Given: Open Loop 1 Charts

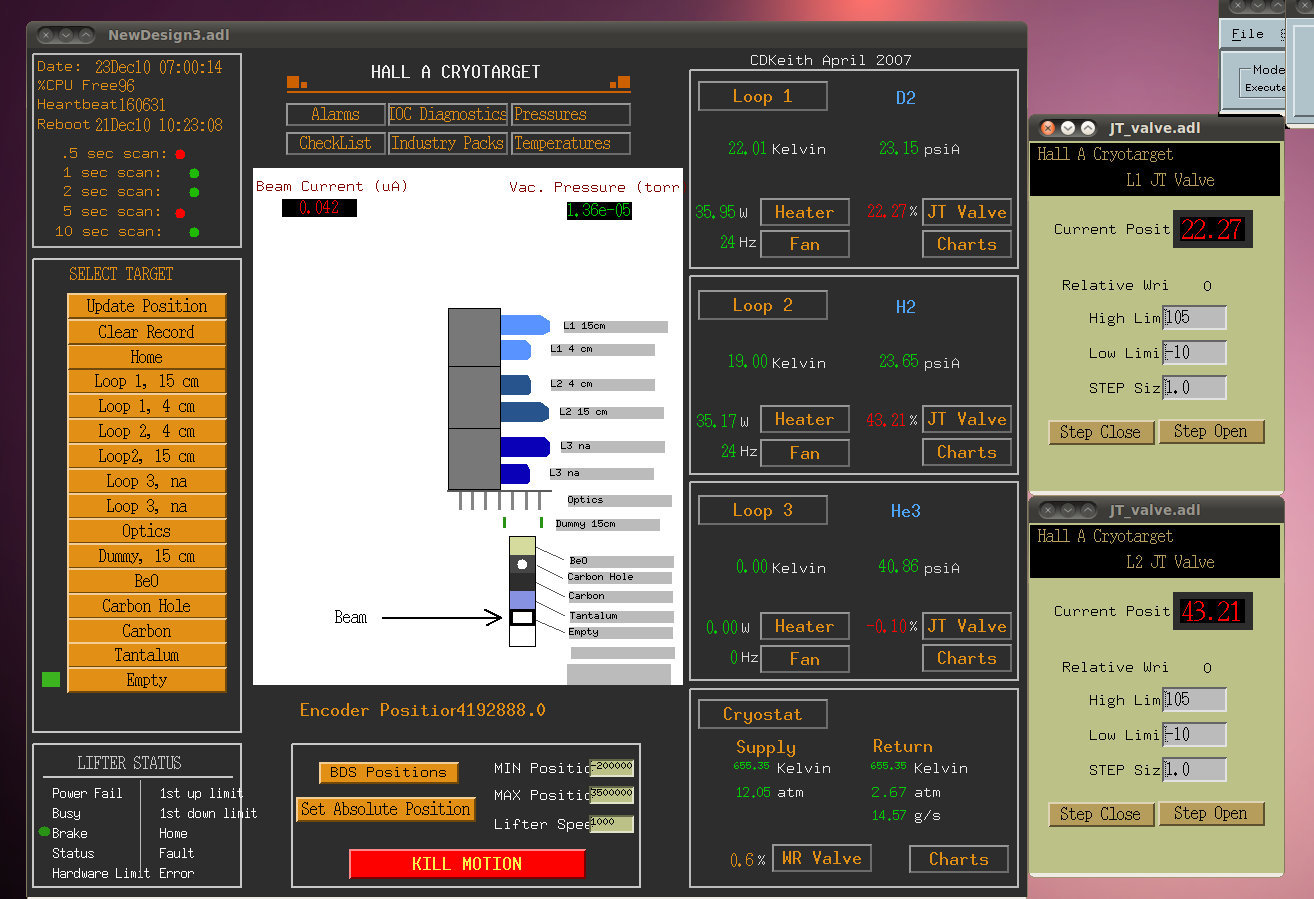Looking at the screenshot, I should tap(967, 244).
